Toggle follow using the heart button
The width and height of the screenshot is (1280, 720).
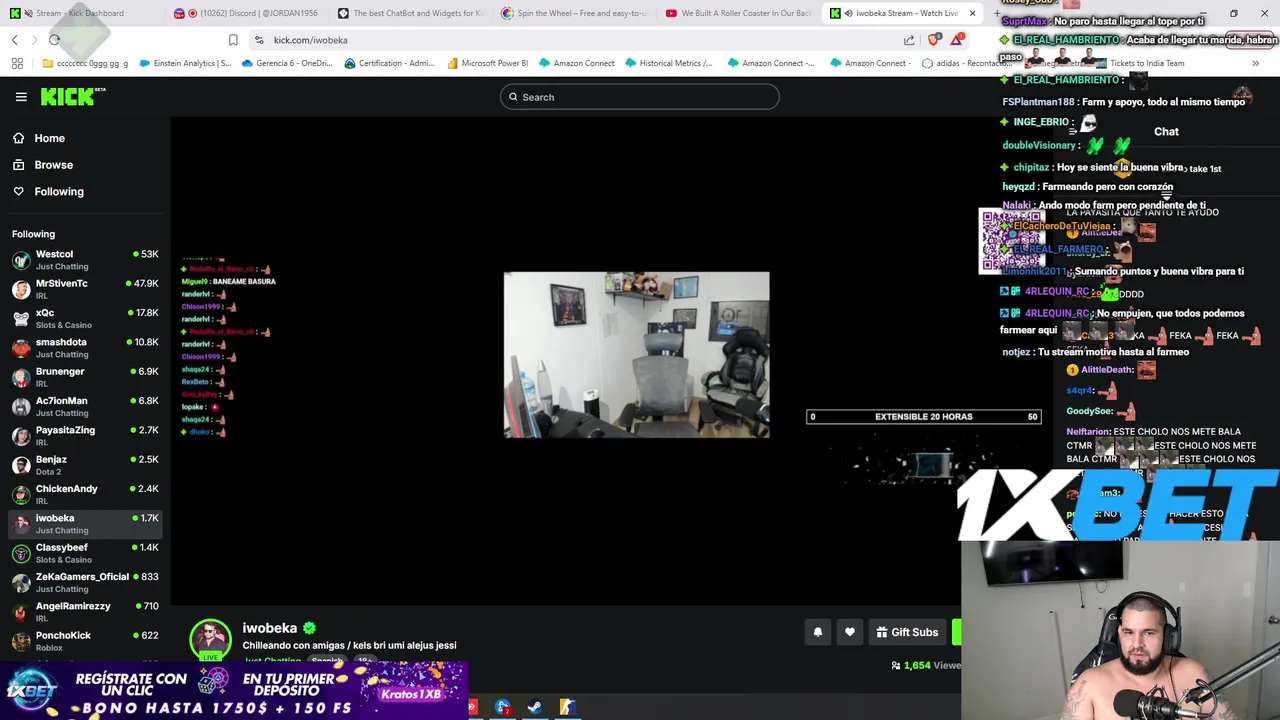[850, 632]
